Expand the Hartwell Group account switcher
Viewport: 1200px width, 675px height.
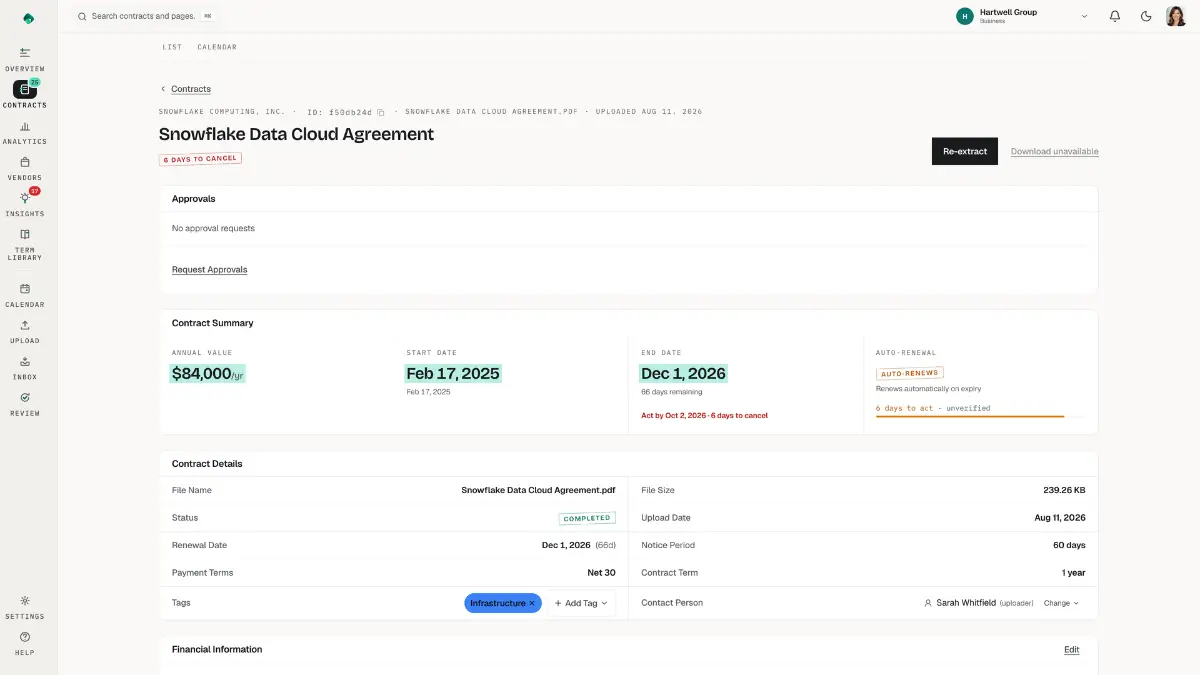(x=1022, y=16)
